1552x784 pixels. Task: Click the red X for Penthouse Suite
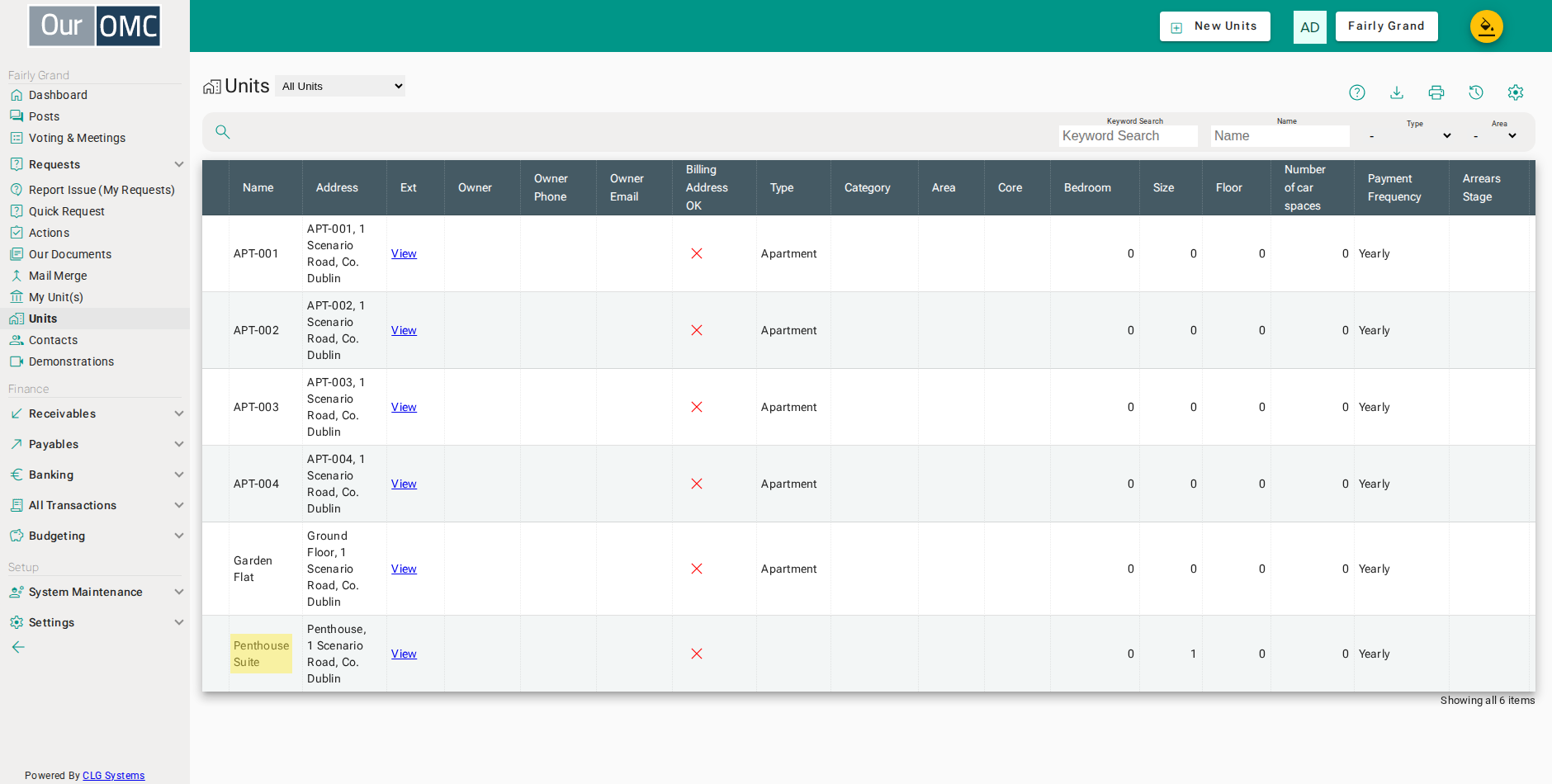coord(697,654)
